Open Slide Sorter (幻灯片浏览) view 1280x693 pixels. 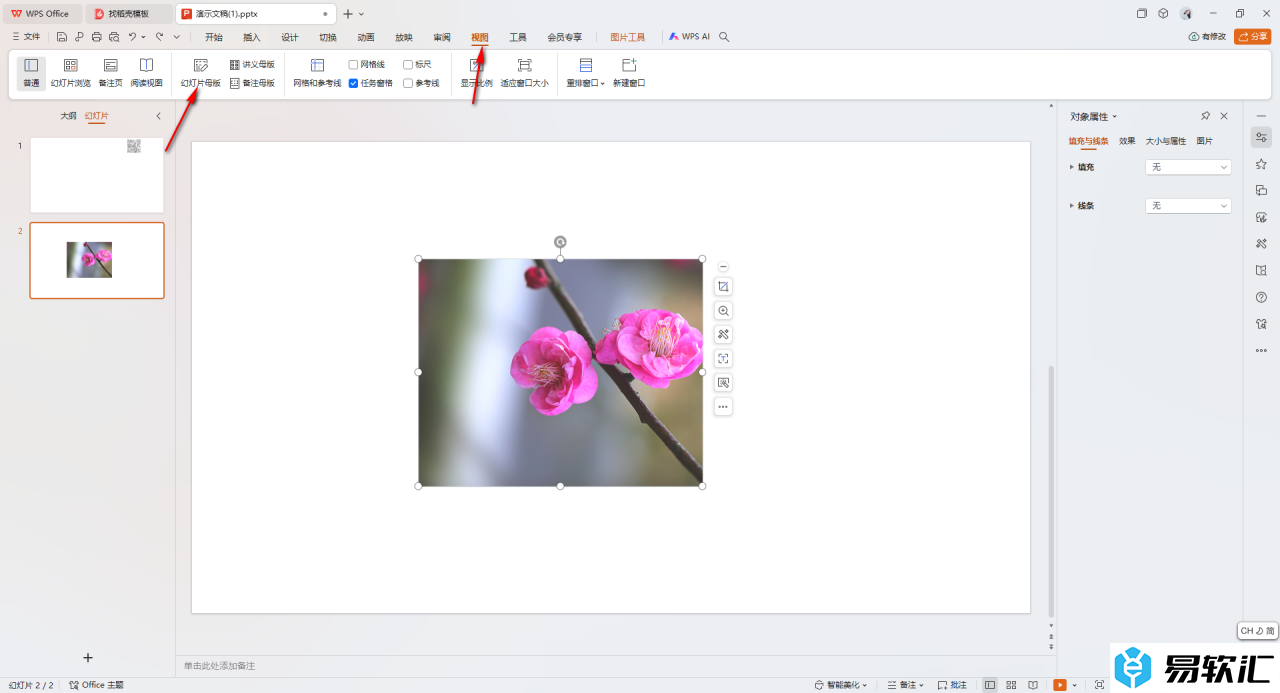coord(71,73)
